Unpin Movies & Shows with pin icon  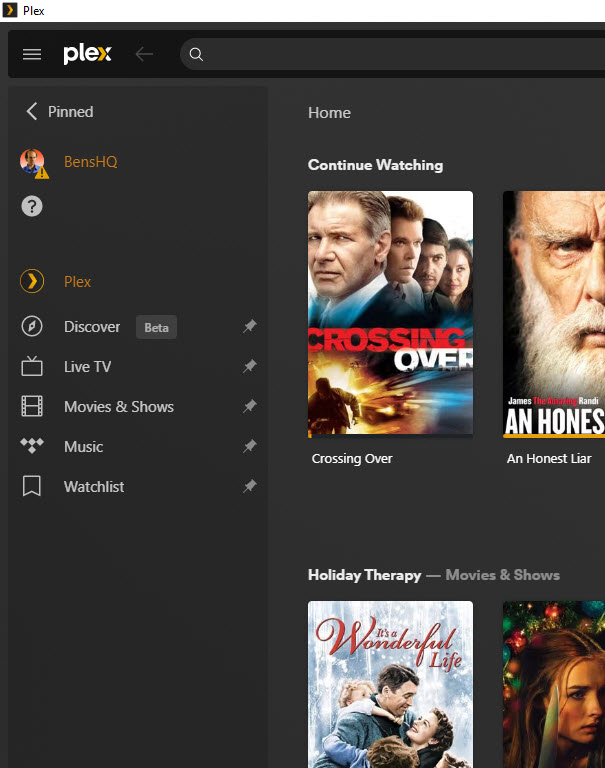[250, 406]
